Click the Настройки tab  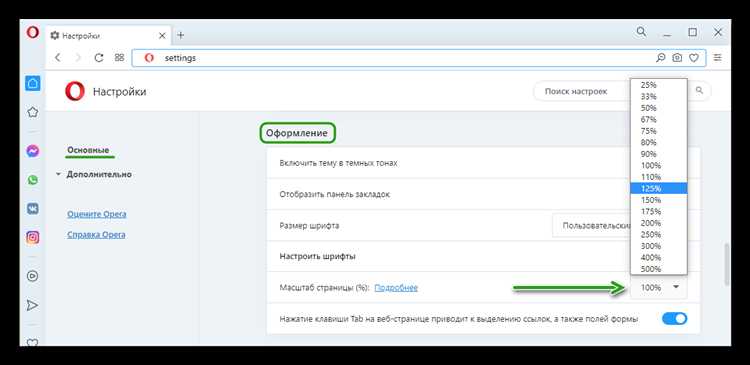click(109, 35)
